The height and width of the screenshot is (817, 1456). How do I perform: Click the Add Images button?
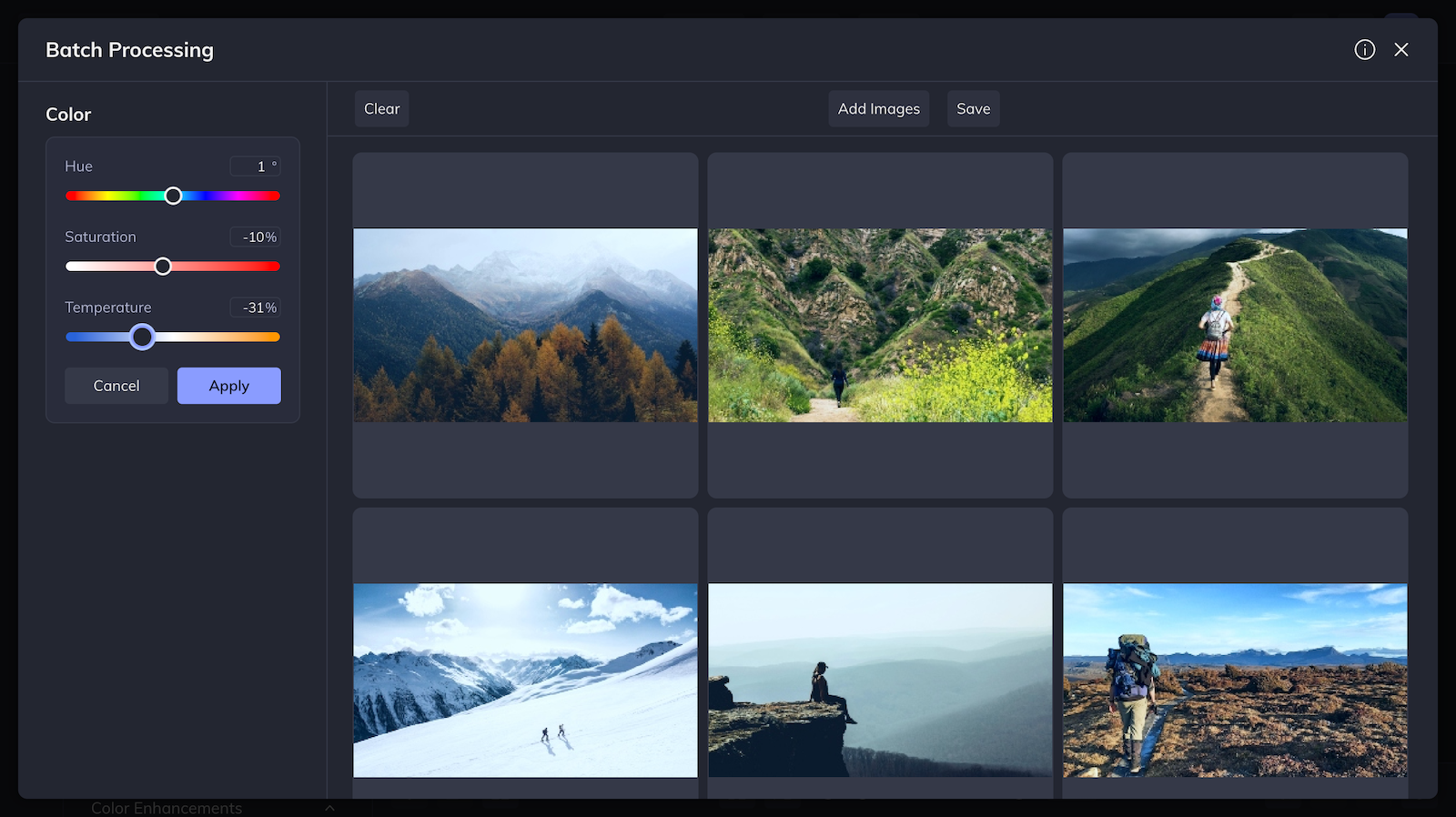[879, 108]
